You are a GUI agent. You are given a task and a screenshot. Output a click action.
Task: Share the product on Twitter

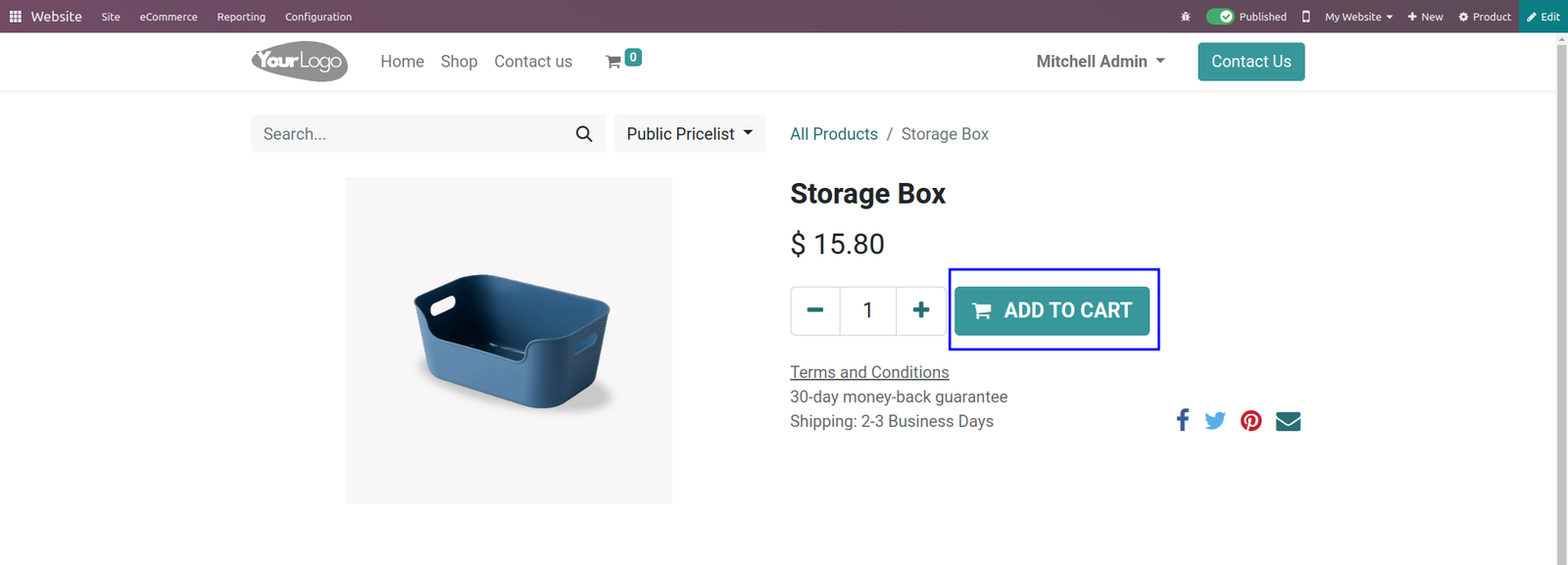pos(1215,421)
